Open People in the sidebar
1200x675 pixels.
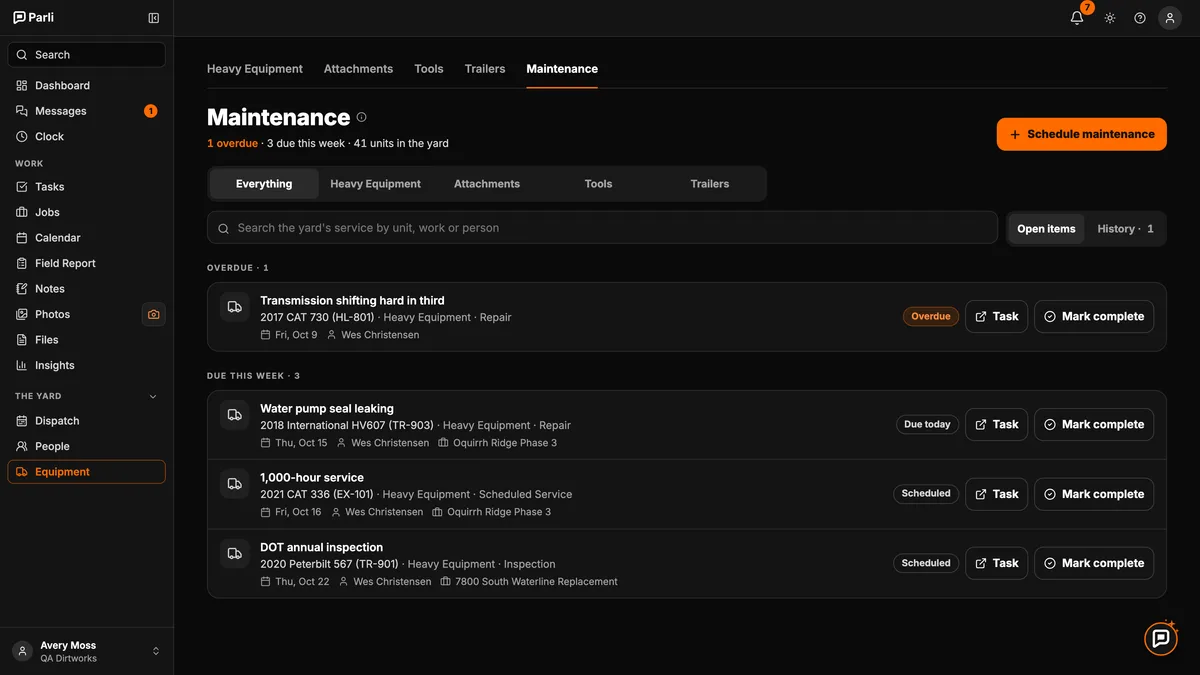87,446
